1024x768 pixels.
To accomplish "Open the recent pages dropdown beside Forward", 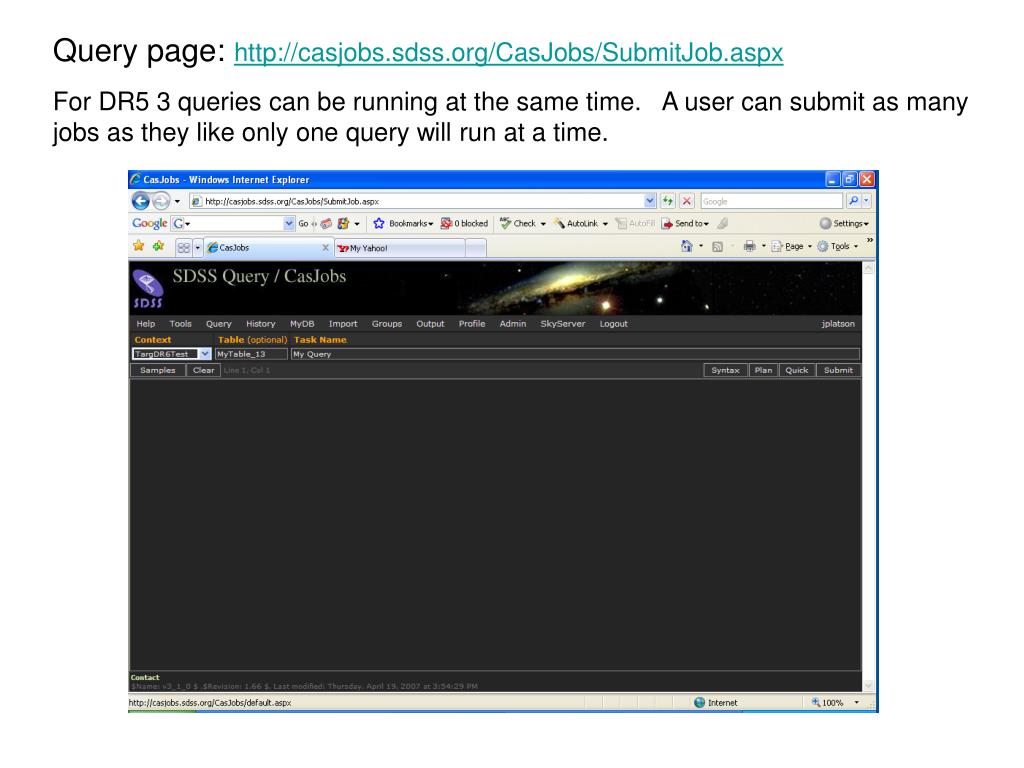I will click(x=177, y=201).
